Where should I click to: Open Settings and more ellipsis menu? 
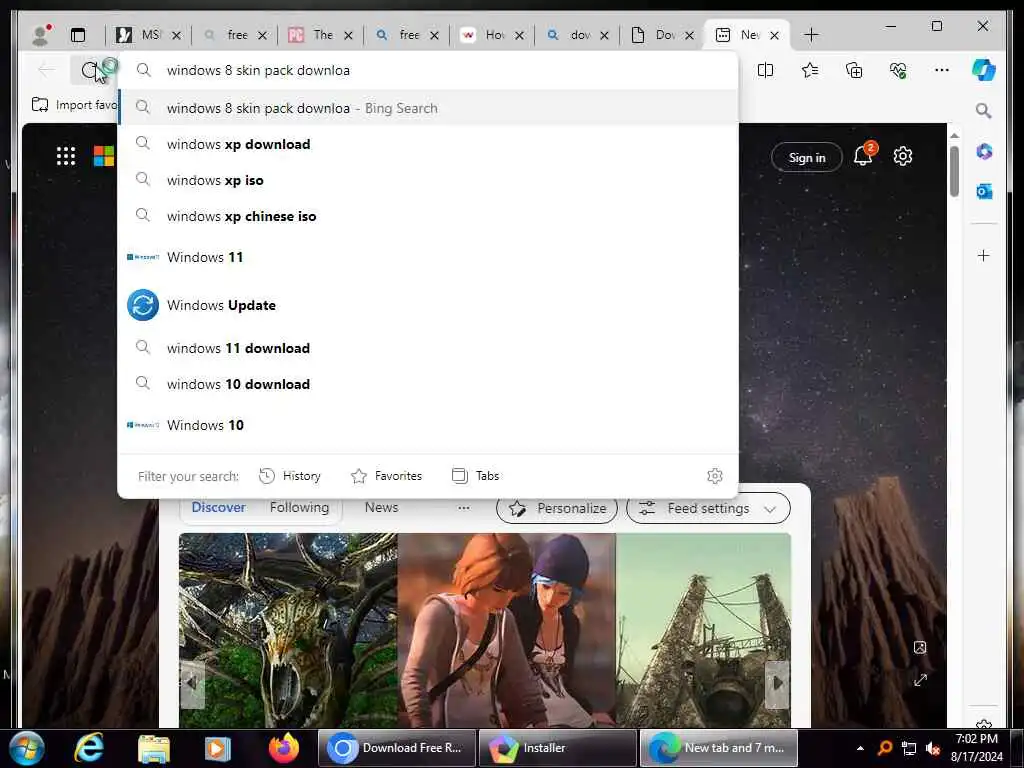(942, 70)
